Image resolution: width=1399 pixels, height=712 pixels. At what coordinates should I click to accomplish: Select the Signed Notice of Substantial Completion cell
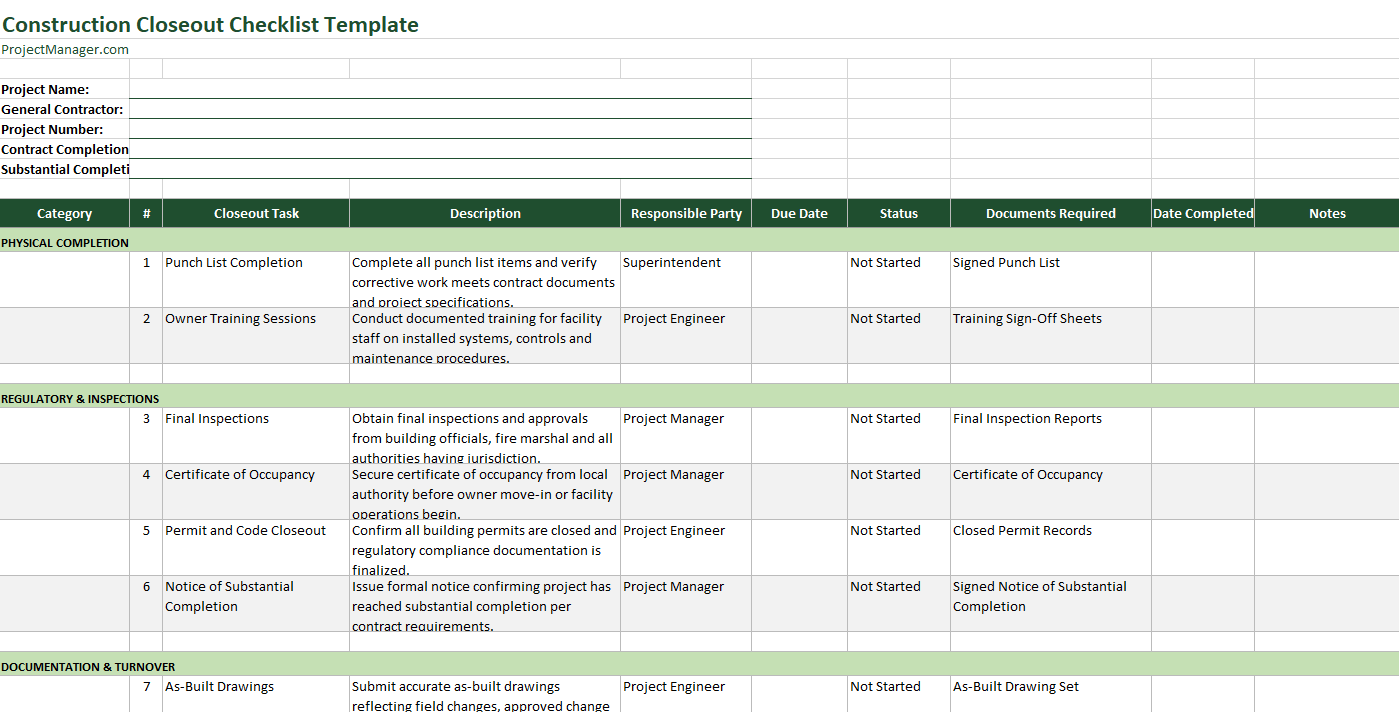click(x=1051, y=603)
